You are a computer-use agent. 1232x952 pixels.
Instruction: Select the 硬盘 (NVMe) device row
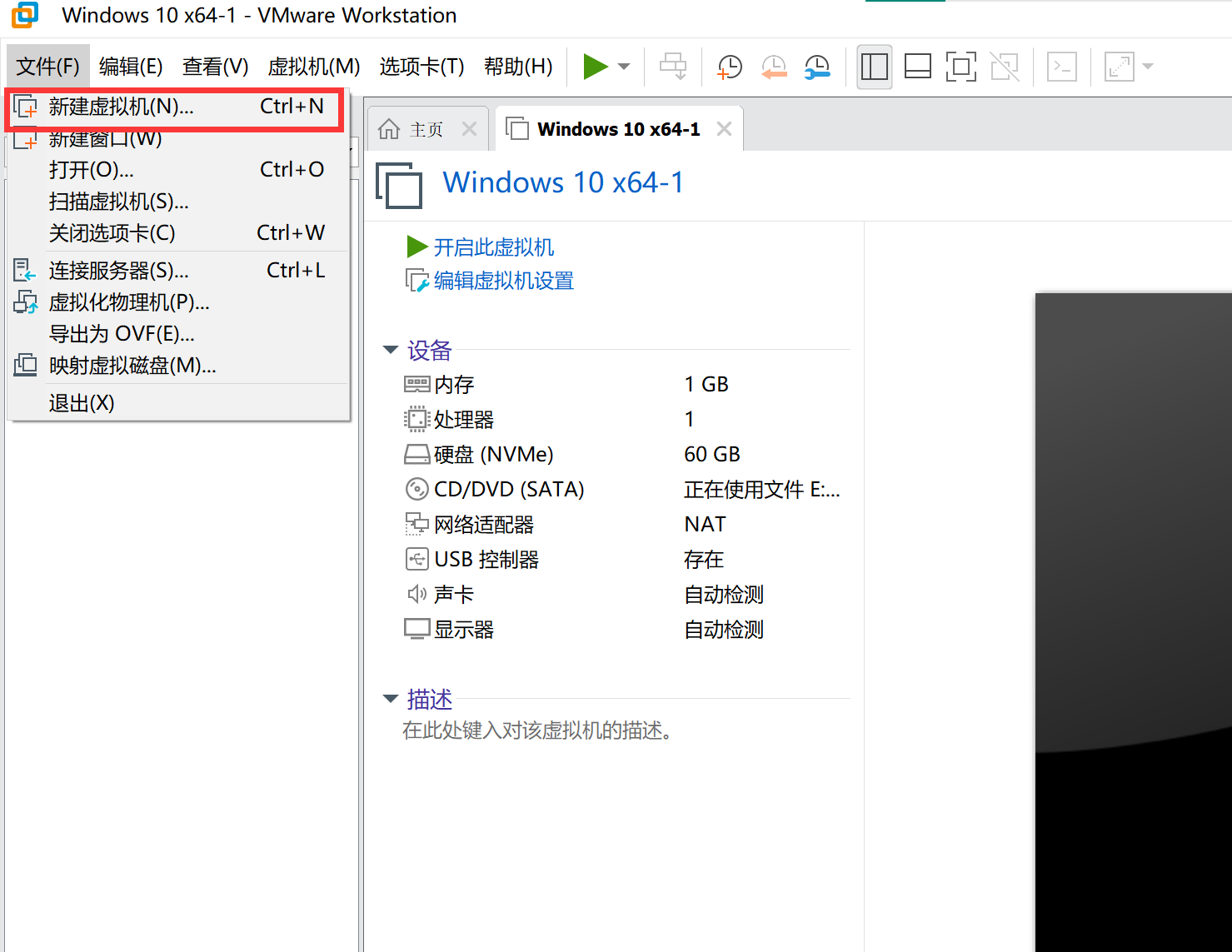(626, 455)
